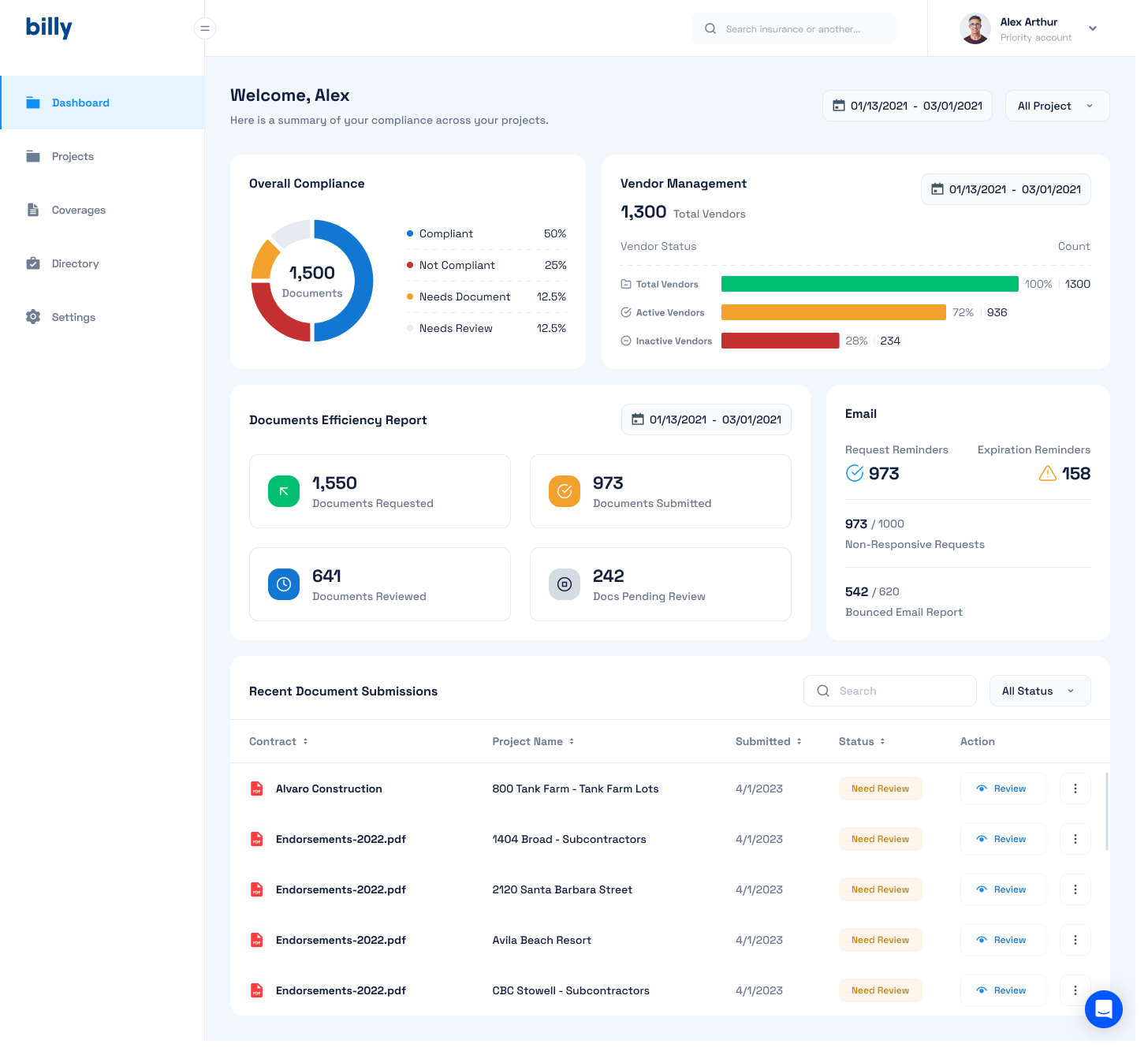The image size is (1148, 1055).
Task: Click Non-Responsive Requests label
Action: 915,544
